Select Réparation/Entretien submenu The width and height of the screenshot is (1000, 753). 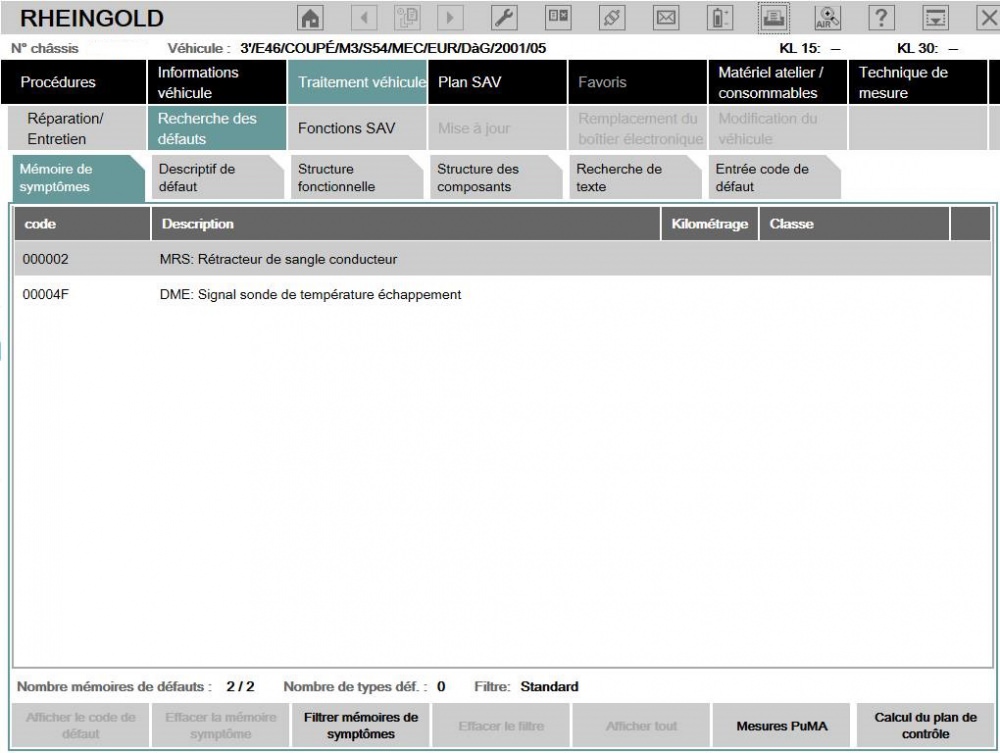click(77, 128)
